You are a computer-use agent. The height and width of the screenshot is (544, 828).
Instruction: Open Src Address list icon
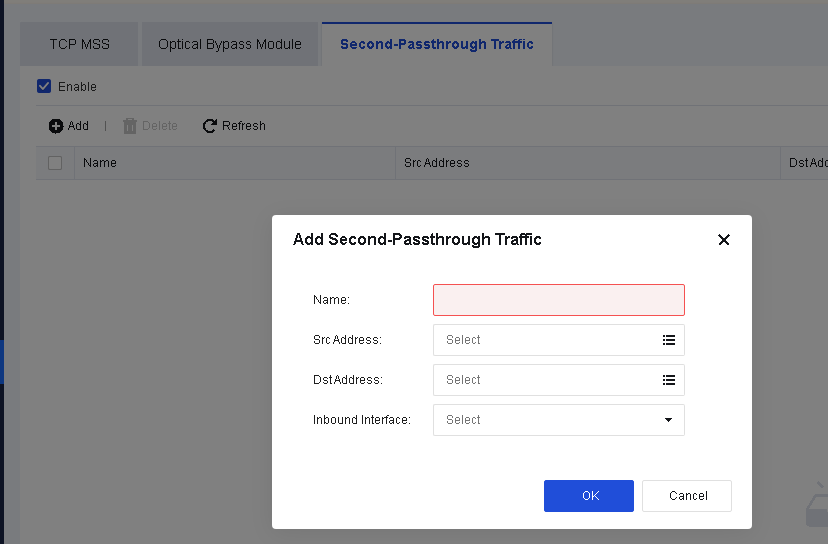[x=669, y=340]
